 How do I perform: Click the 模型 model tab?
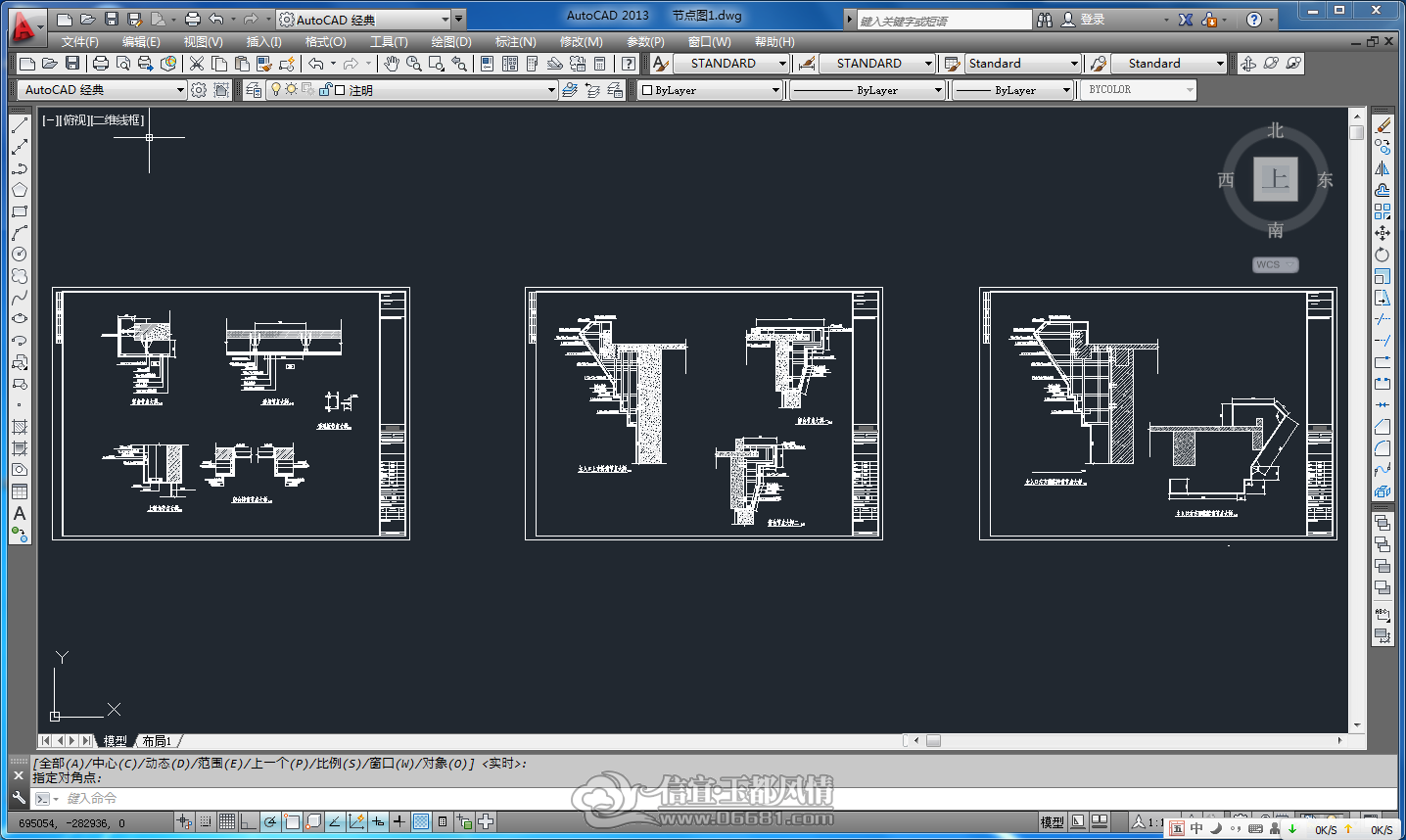tap(116, 741)
